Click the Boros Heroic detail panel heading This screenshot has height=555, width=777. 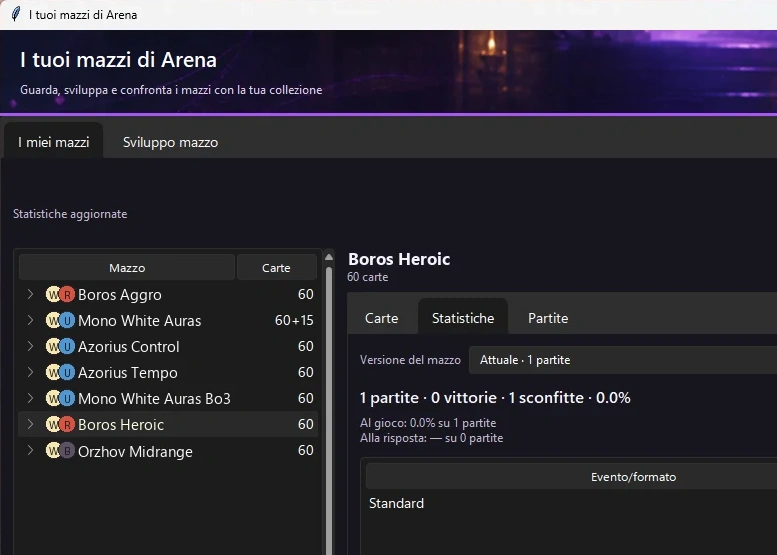pyautogui.click(x=399, y=259)
